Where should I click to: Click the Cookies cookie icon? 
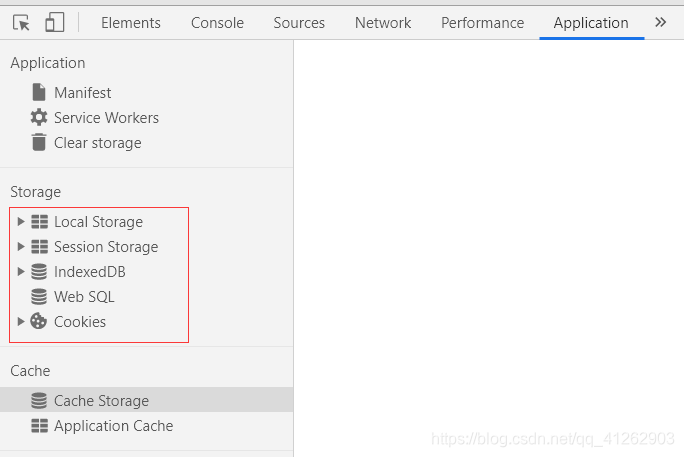[x=38, y=321]
